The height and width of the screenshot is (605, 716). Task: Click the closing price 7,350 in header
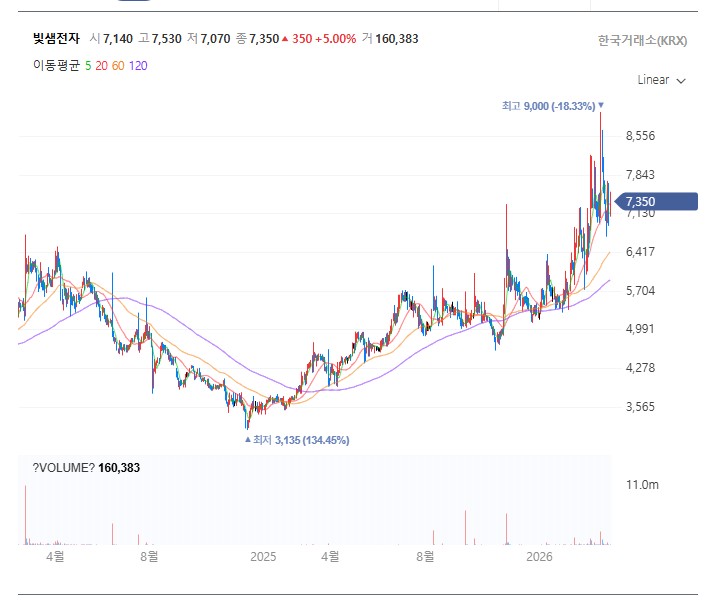point(264,39)
